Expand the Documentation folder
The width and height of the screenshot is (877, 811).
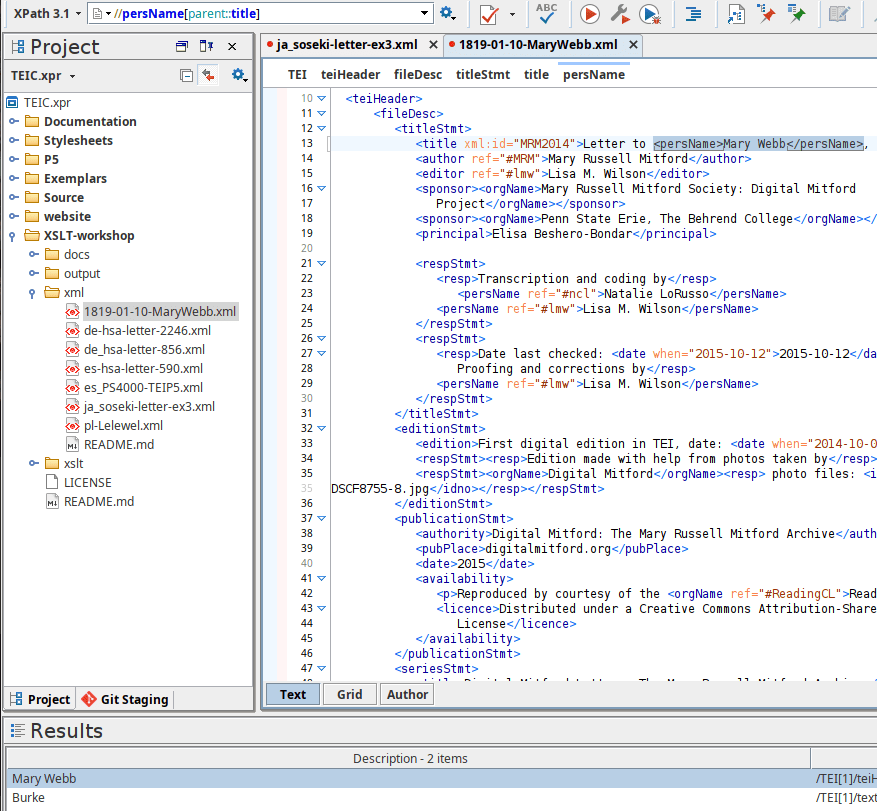point(14,121)
